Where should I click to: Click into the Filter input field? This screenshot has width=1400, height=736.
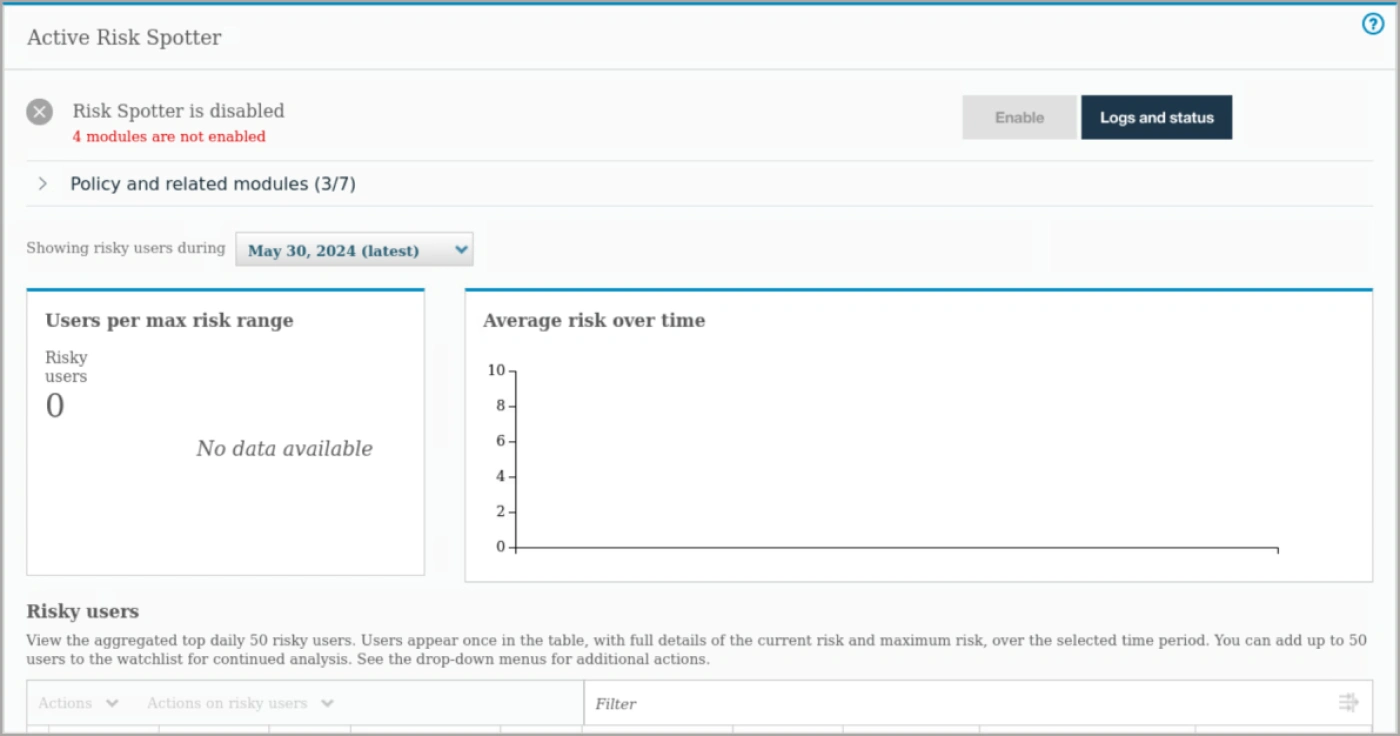point(962,703)
